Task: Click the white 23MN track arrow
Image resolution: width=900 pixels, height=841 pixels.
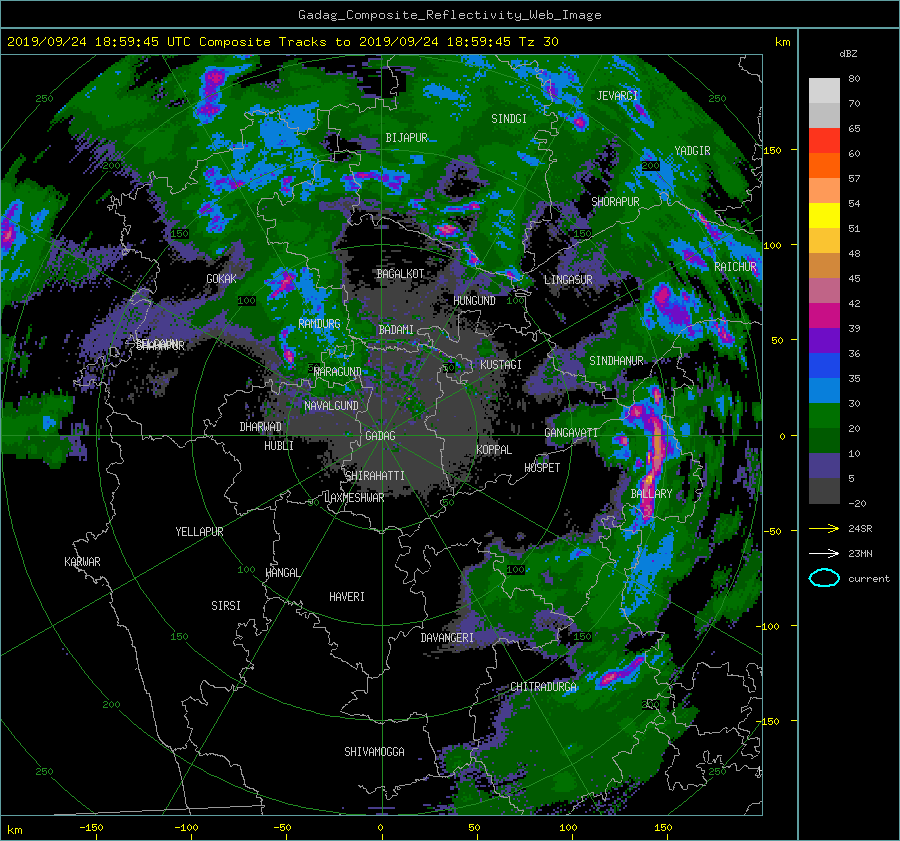Action: click(824, 553)
